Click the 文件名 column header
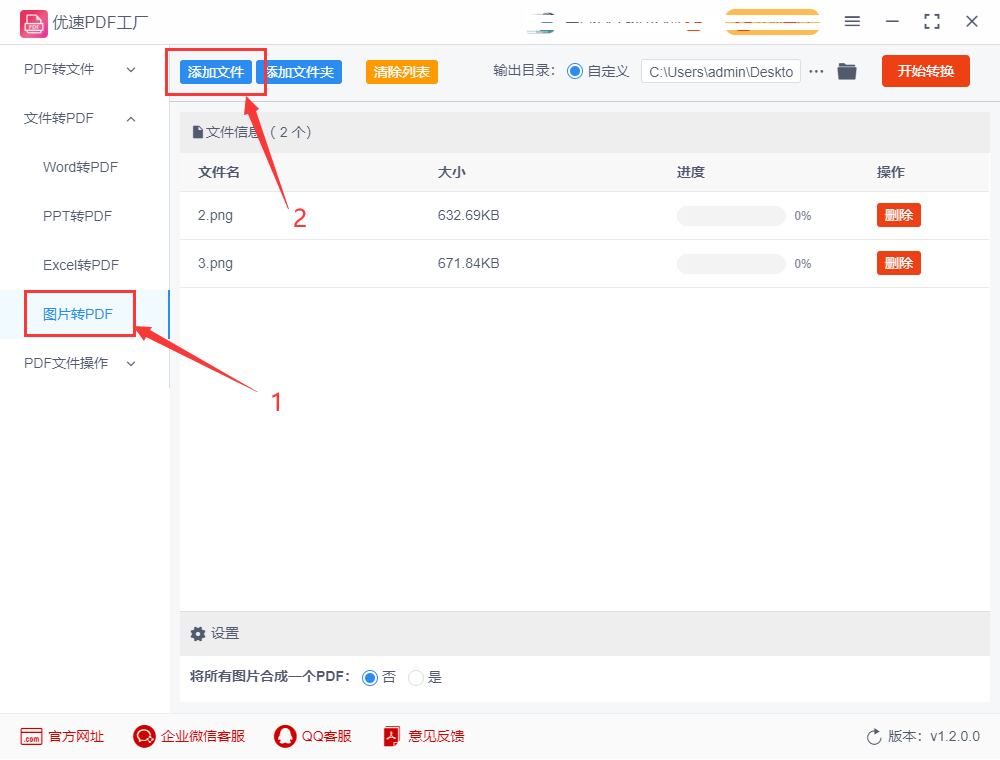1000x760 pixels. (x=219, y=172)
